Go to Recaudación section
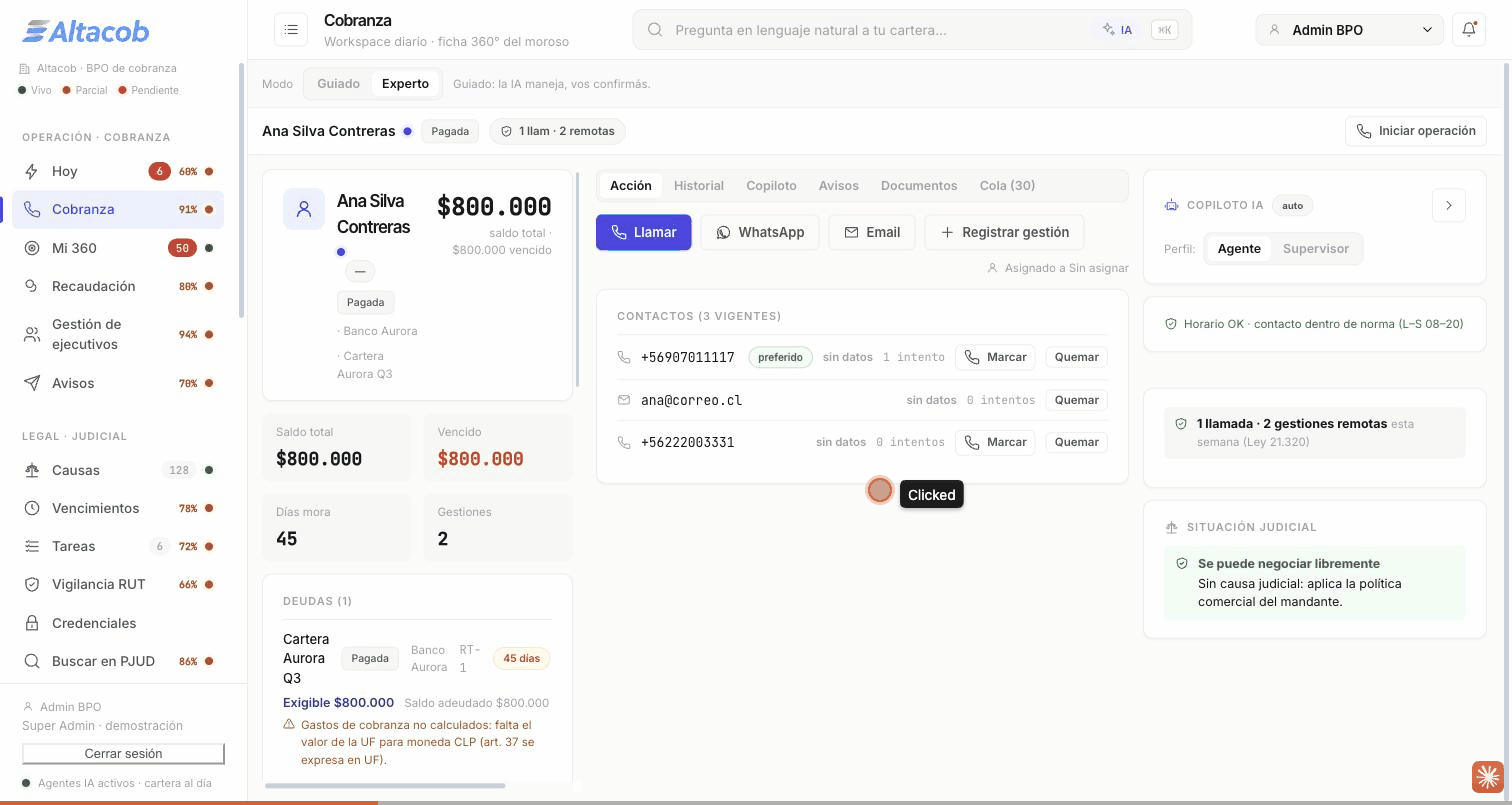 118,286
